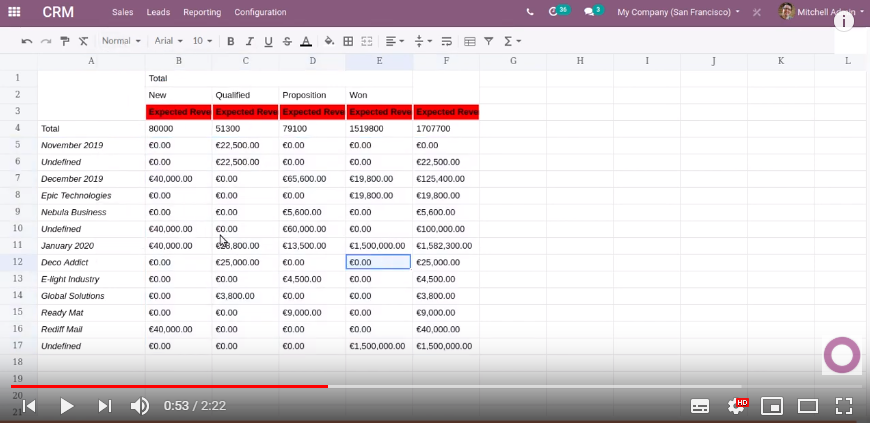Select the Deco Addict row label cell
The height and width of the screenshot is (423, 870).
pos(91,262)
